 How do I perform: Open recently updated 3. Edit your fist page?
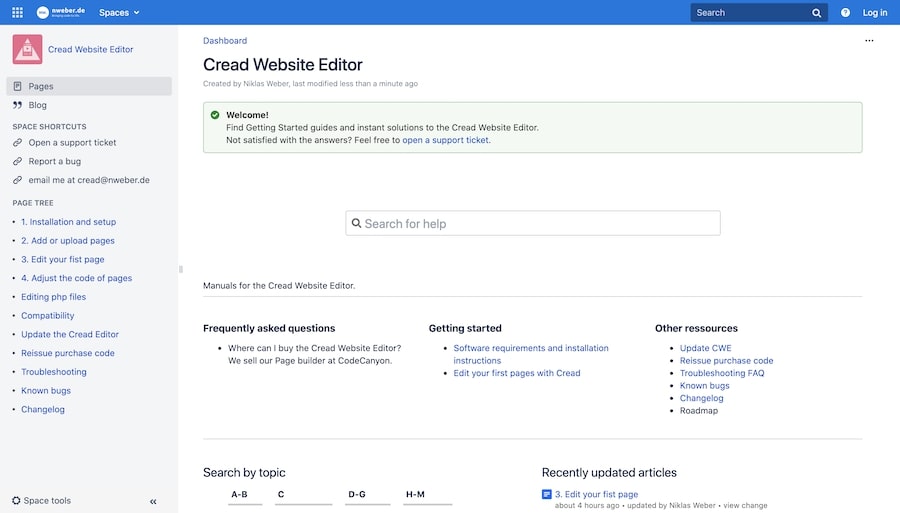tap(596, 494)
